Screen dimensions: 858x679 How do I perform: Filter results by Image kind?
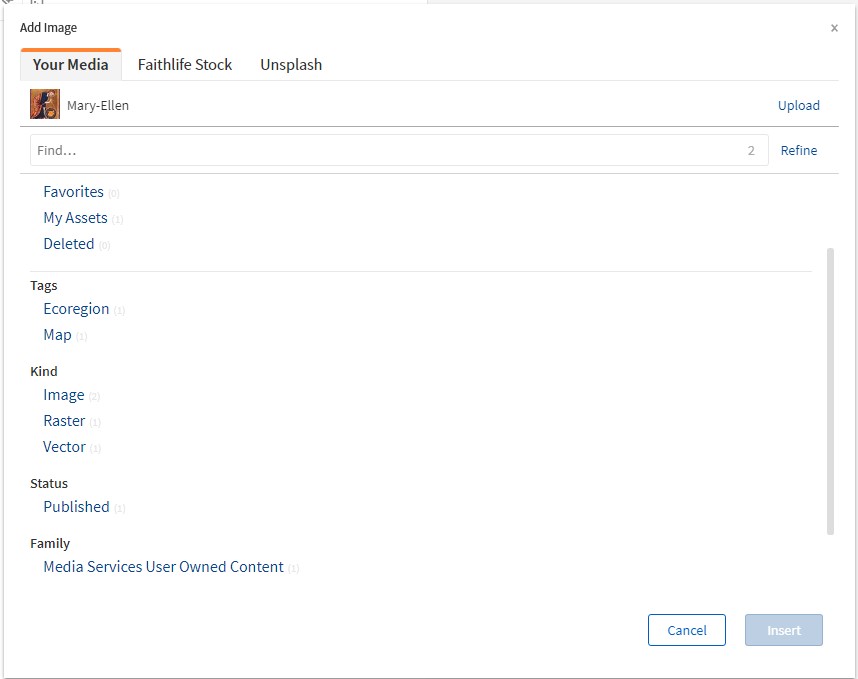[x=64, y=394]
